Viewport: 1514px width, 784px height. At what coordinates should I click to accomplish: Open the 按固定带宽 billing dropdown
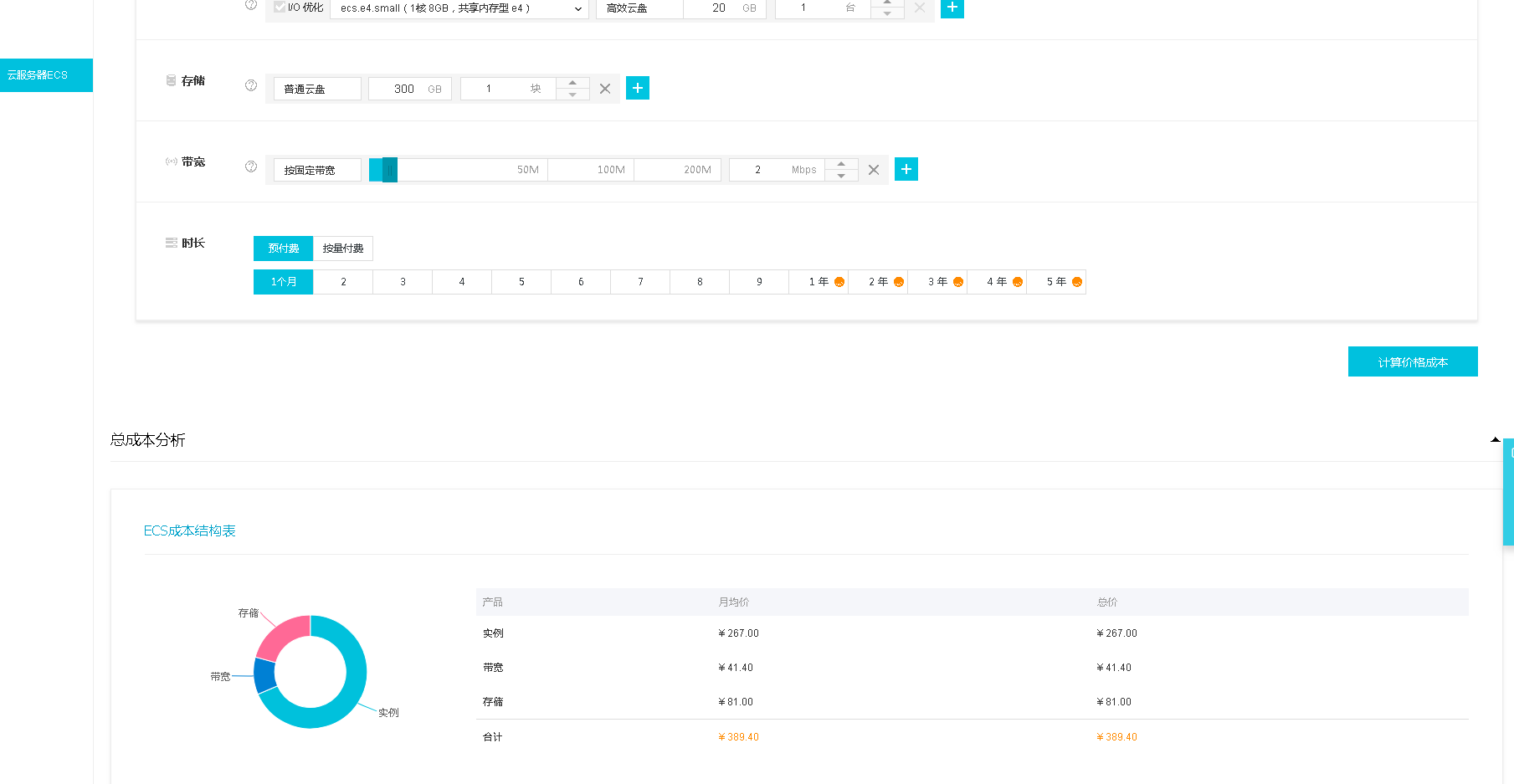317,170
